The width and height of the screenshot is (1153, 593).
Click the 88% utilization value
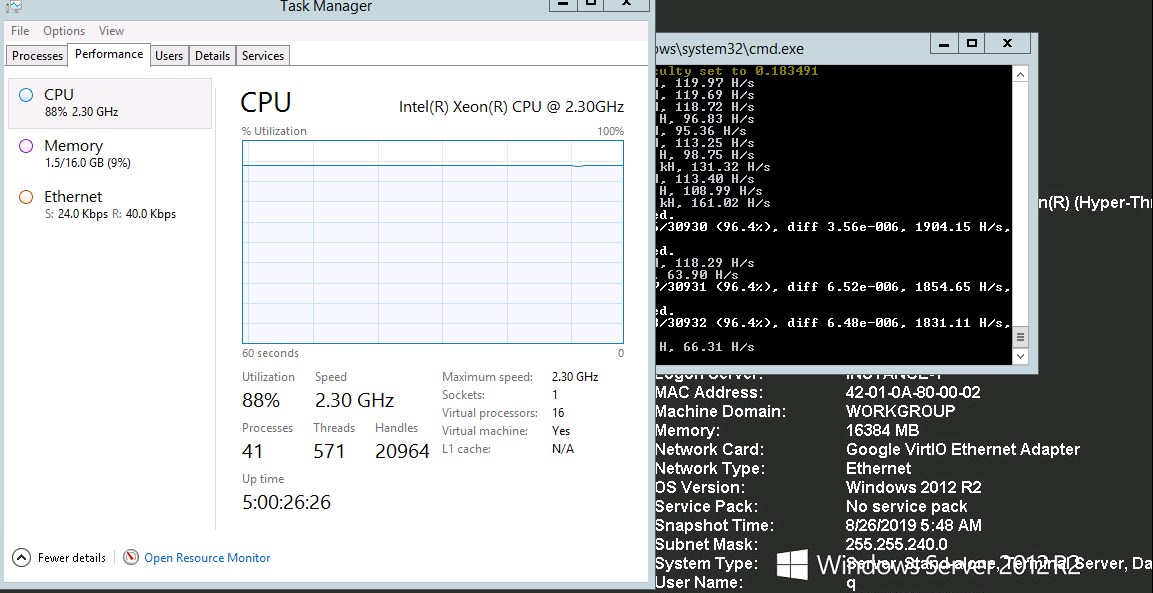pos(261,401)
